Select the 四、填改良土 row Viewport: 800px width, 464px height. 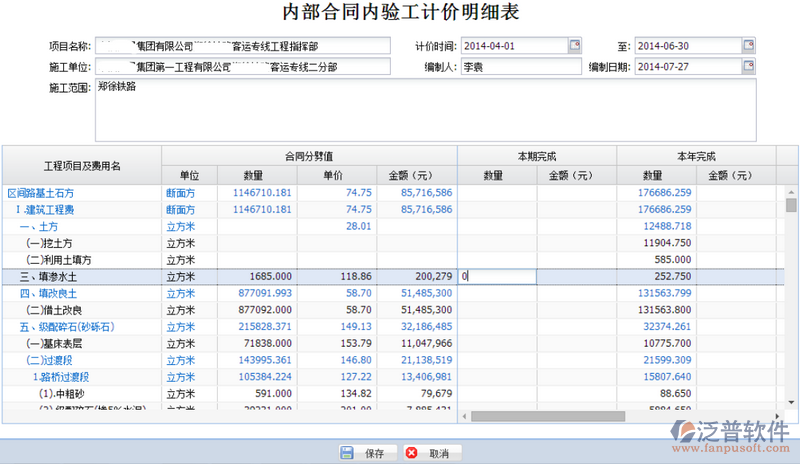[x=48, y=293]
